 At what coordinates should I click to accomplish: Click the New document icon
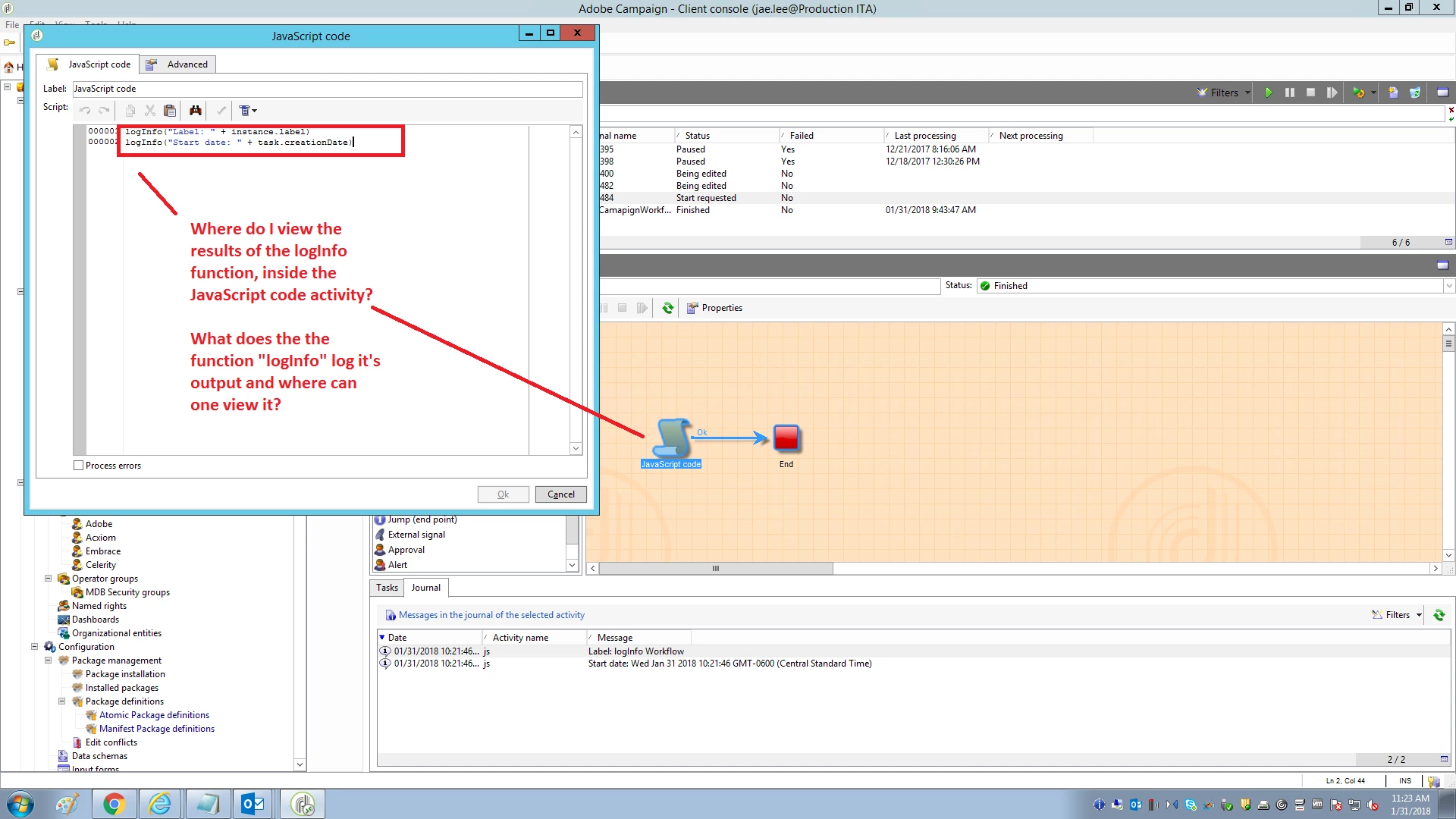point(1393,93)
